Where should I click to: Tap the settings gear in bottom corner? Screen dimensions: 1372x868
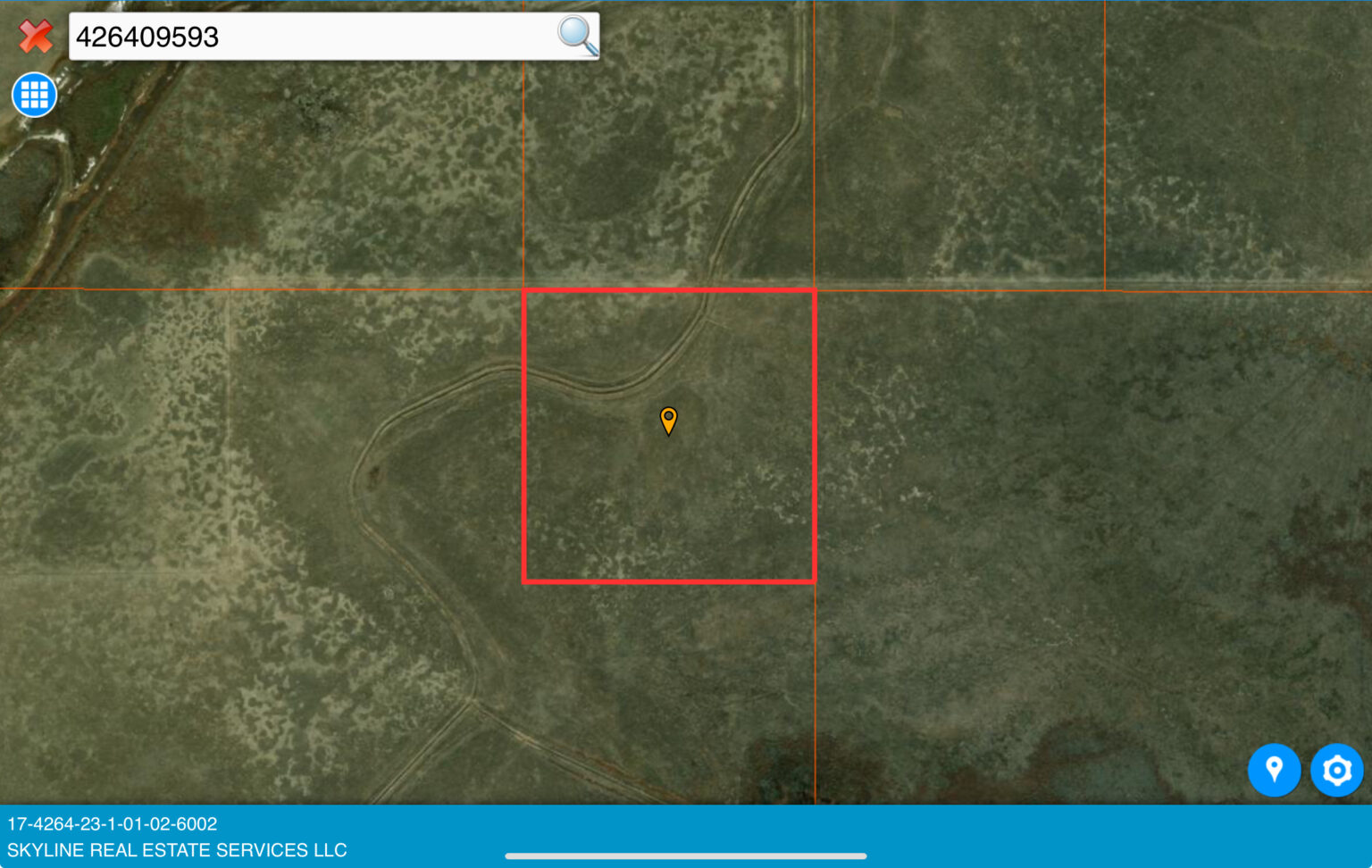pos(1337,770)
